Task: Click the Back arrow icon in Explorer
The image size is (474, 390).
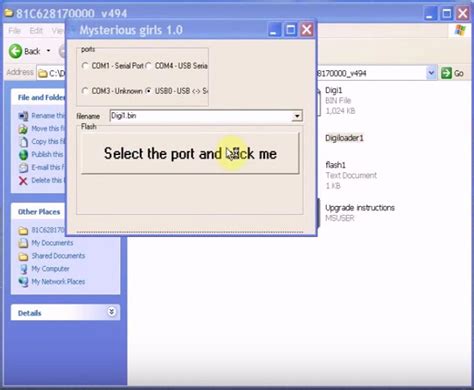Action: (15, 51)
